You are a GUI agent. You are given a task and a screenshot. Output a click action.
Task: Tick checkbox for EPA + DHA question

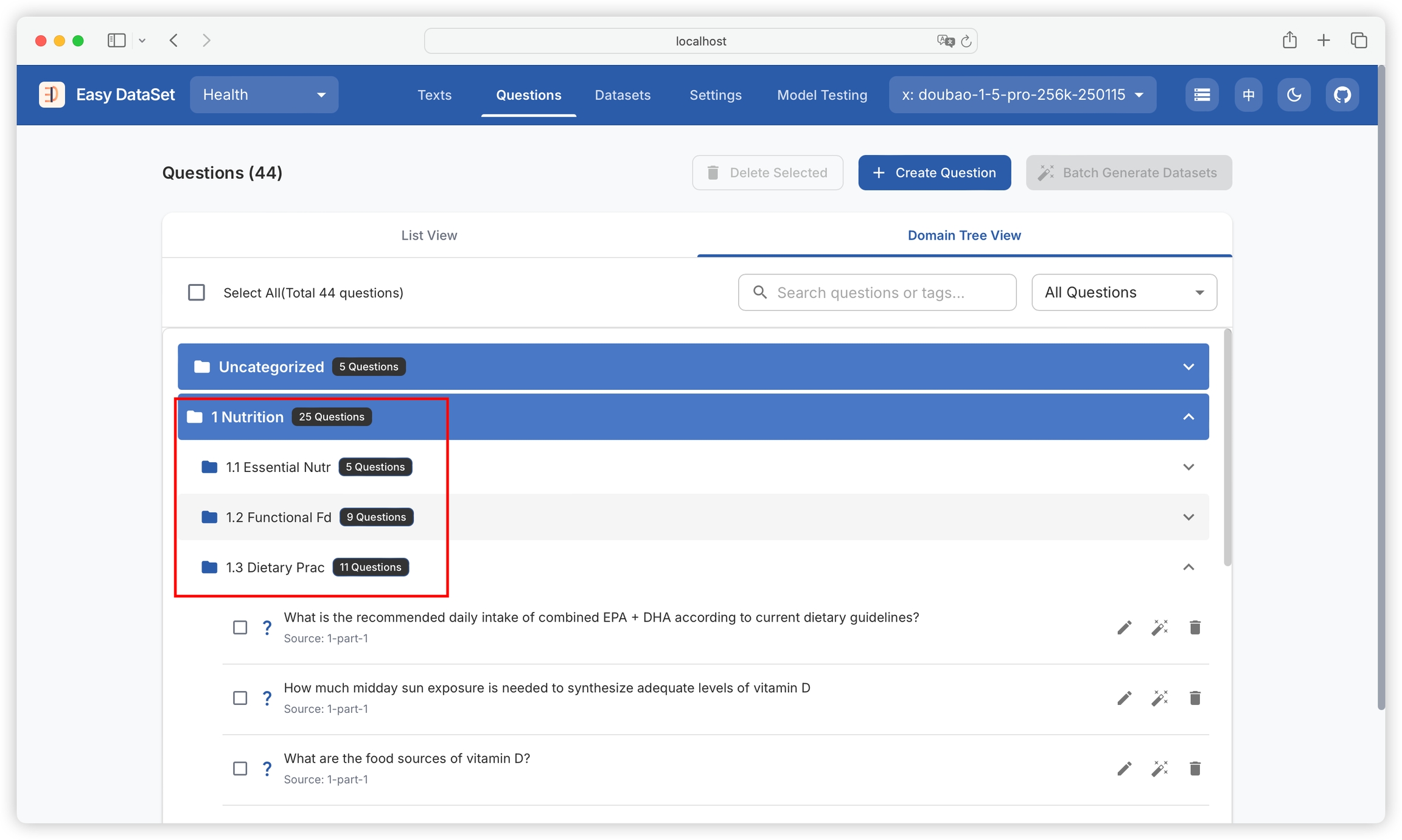pyautogui.click(x=240, y=627)
